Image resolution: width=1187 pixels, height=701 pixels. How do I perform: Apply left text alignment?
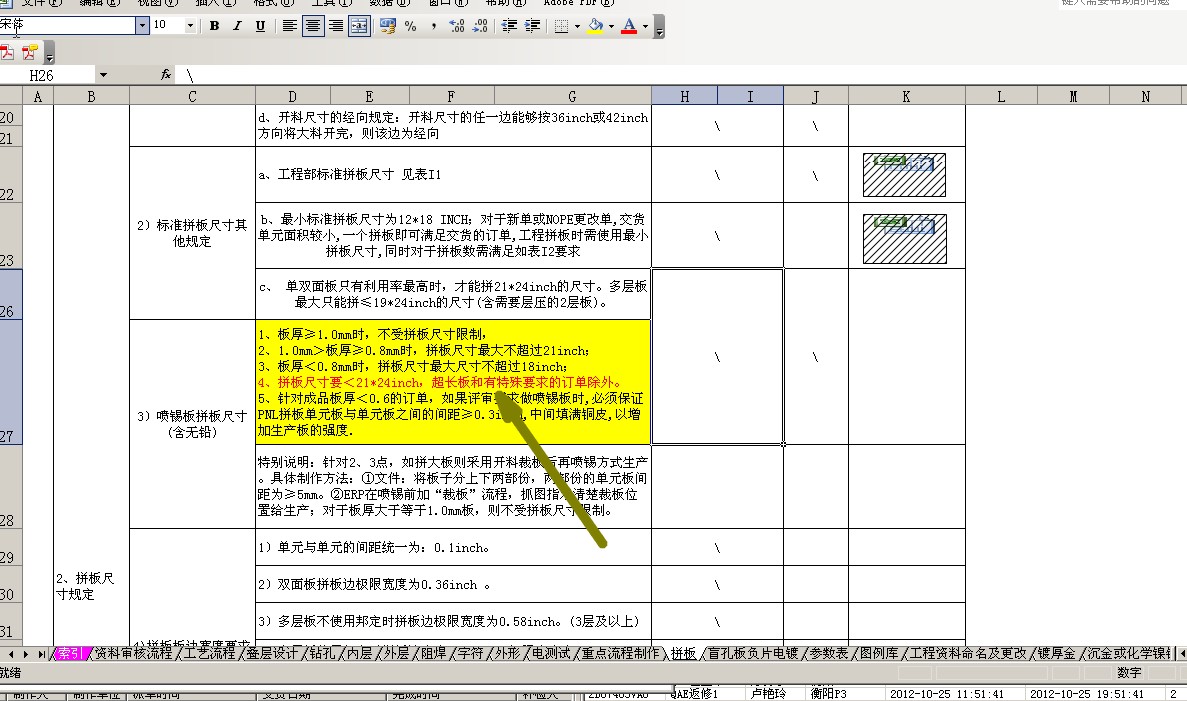click(x=289, y=26)
